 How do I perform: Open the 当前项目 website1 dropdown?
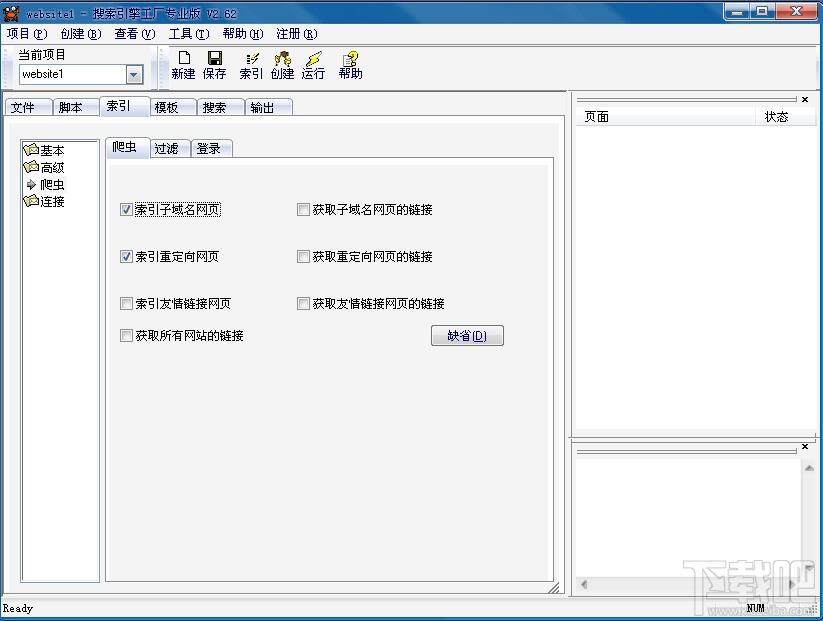click(134, 75)
